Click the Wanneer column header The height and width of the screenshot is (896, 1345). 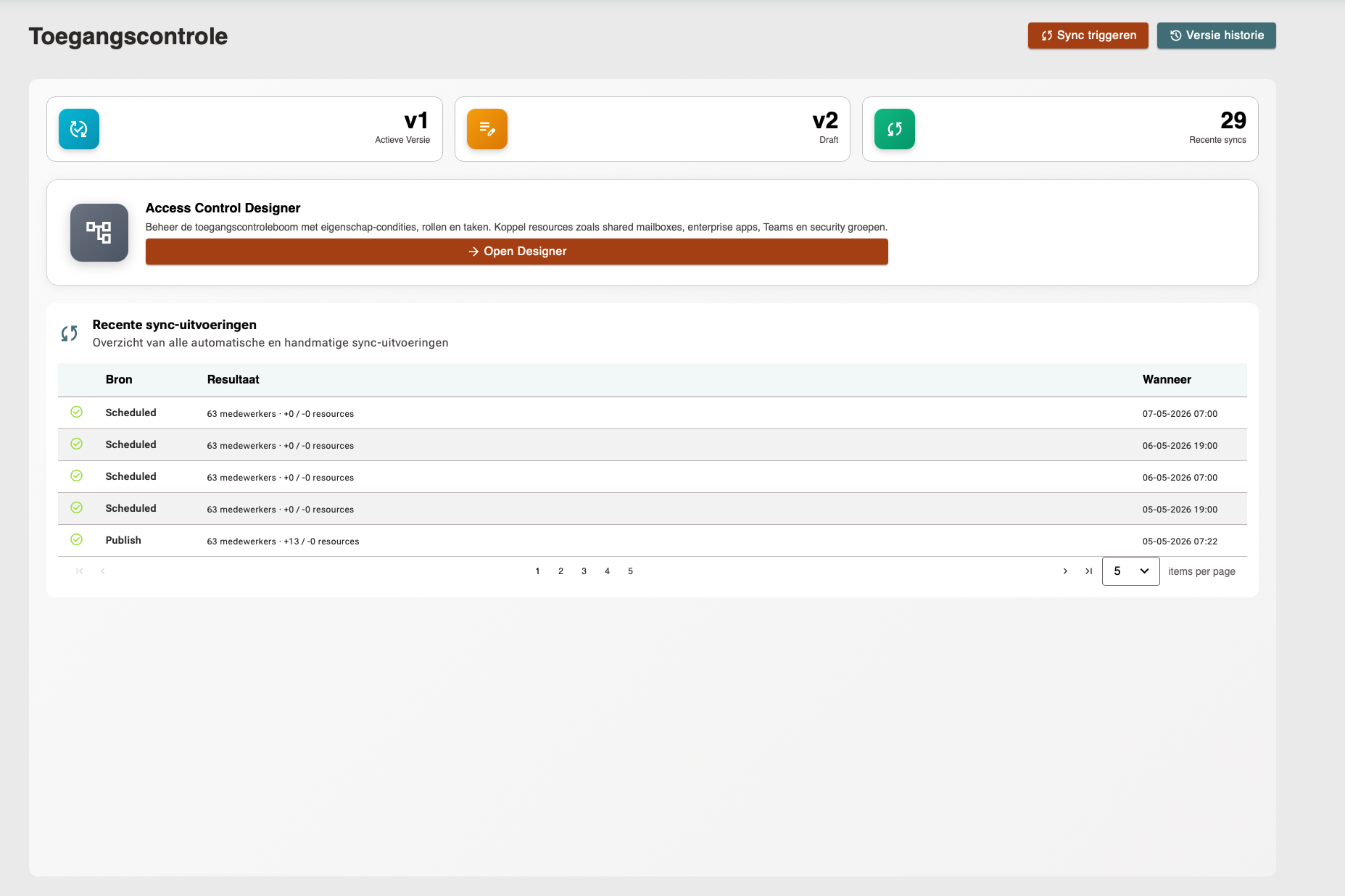[x=1167, y=380]
